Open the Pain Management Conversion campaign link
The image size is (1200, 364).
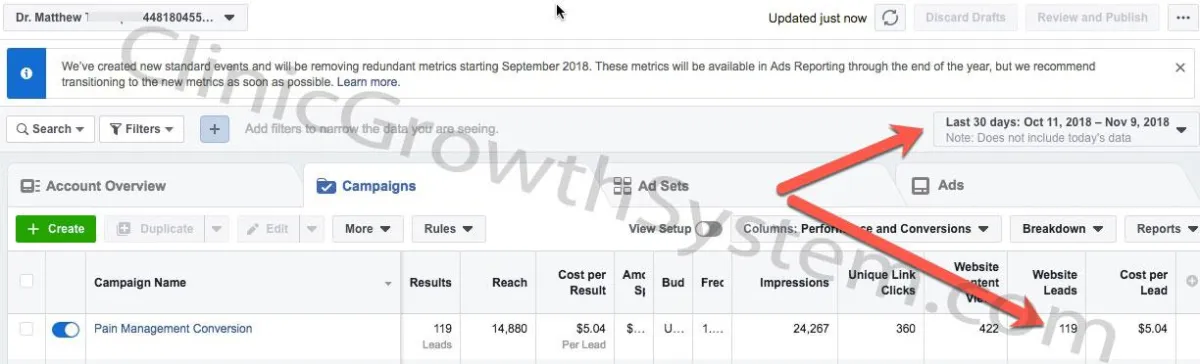coord(173,328)
